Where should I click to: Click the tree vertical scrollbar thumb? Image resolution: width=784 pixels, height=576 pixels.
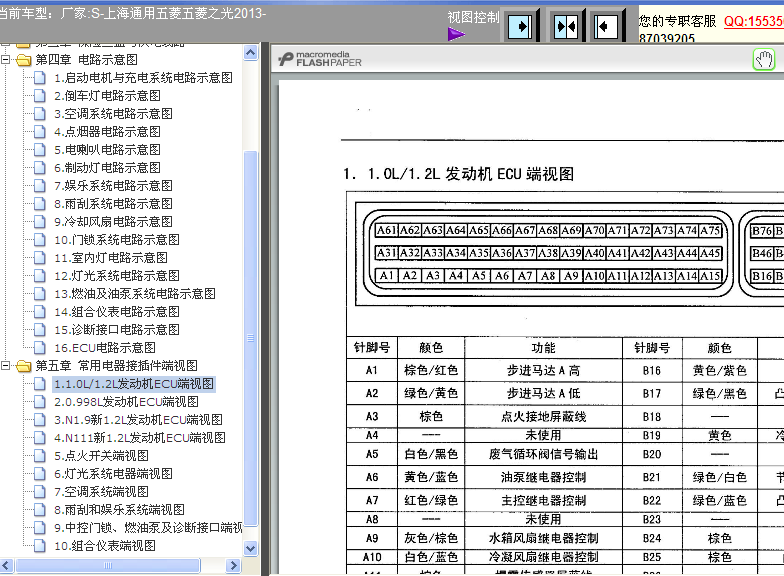point(250,338)
